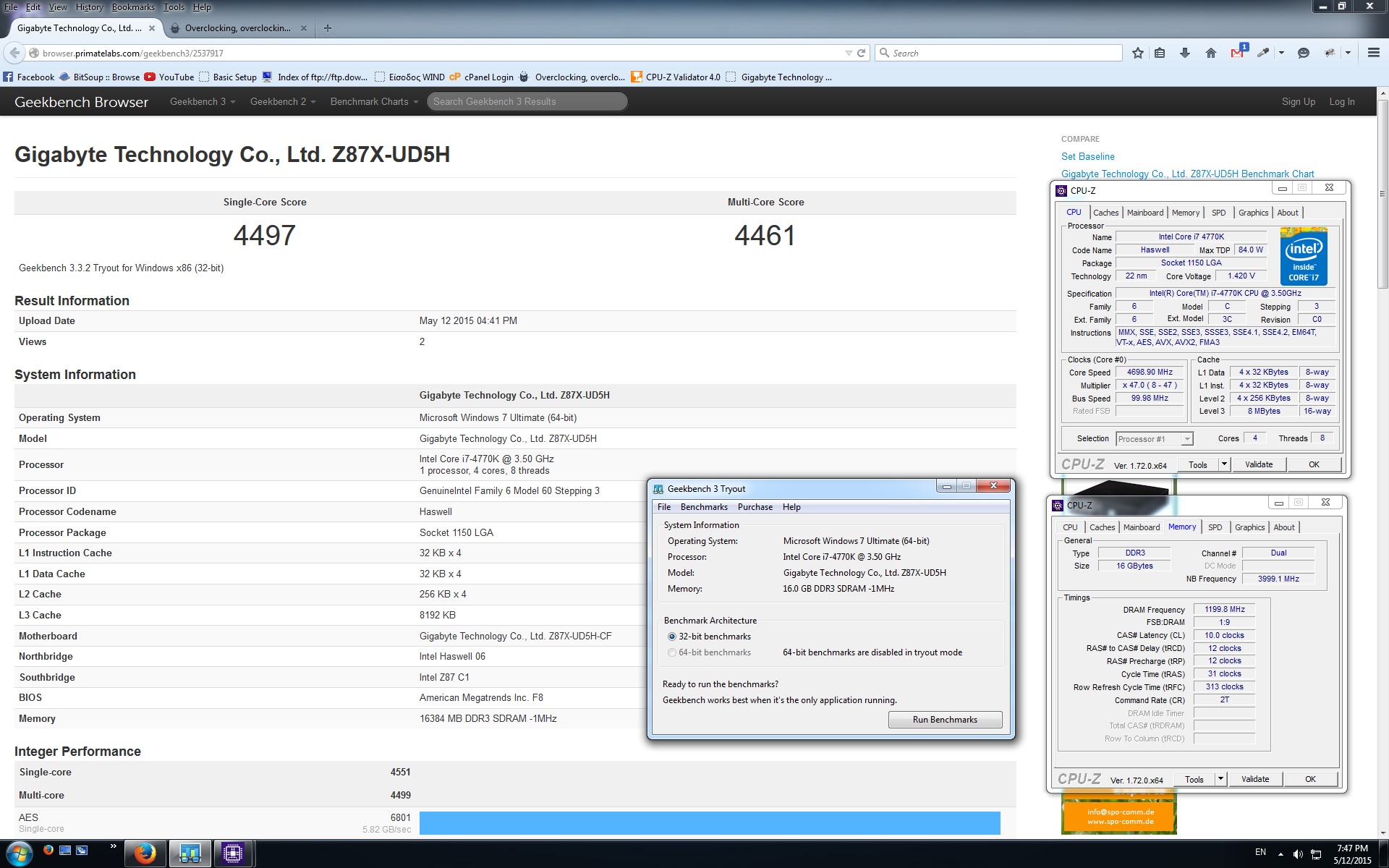1389x868 pixels.
Task: Open the Z87X-UD5H Benchmark Chart link
Action: [1187, 174]
